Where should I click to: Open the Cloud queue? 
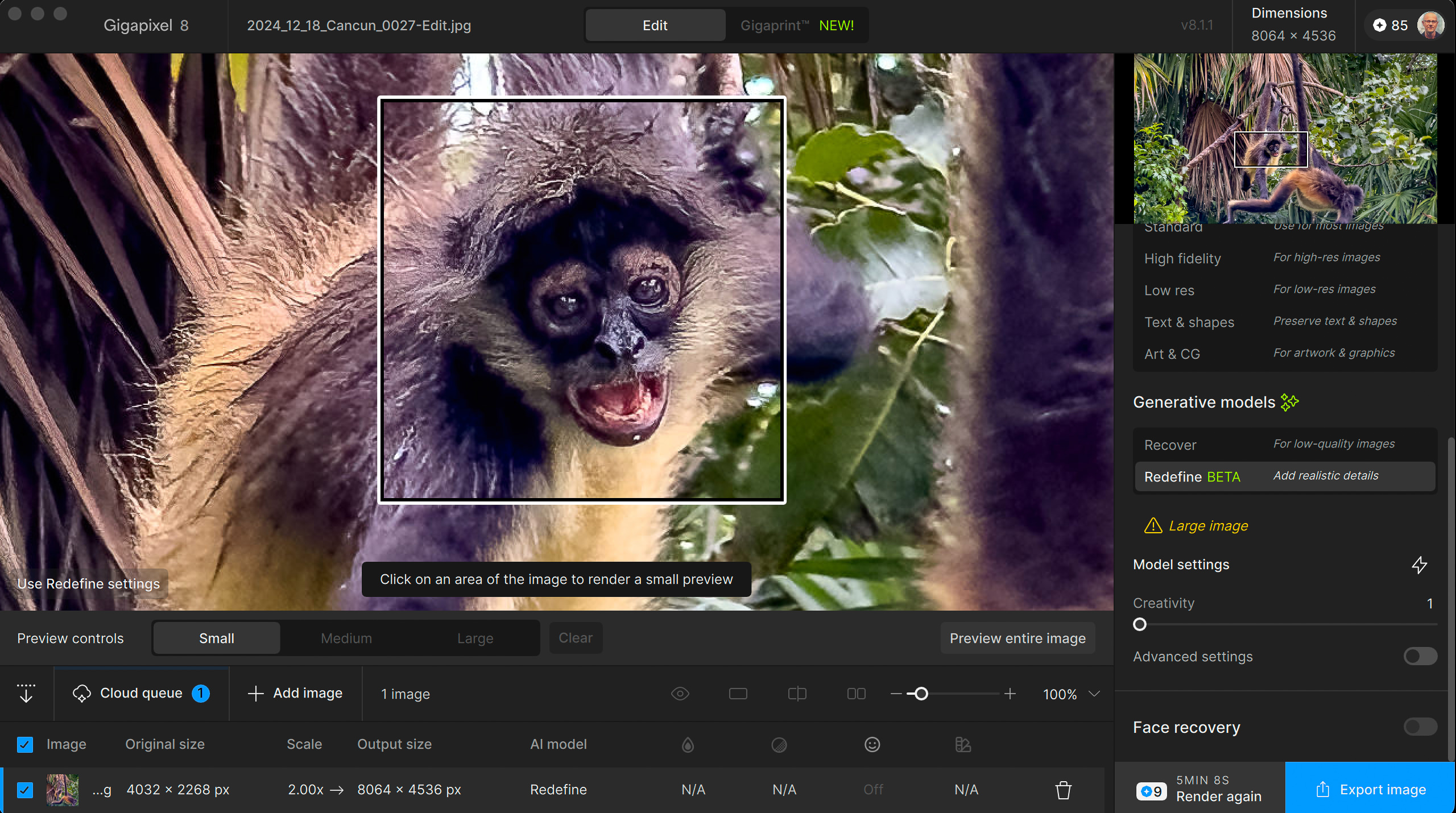[141, 693]
